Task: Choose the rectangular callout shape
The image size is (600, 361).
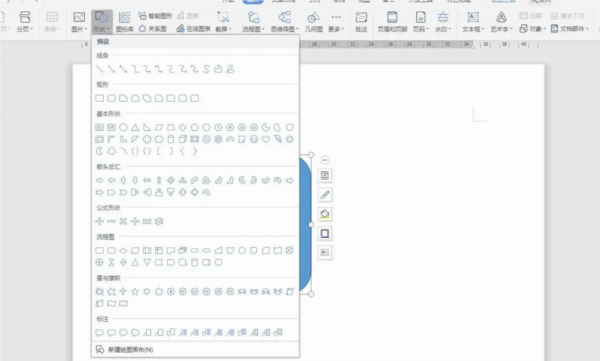Action: point(99,333)
